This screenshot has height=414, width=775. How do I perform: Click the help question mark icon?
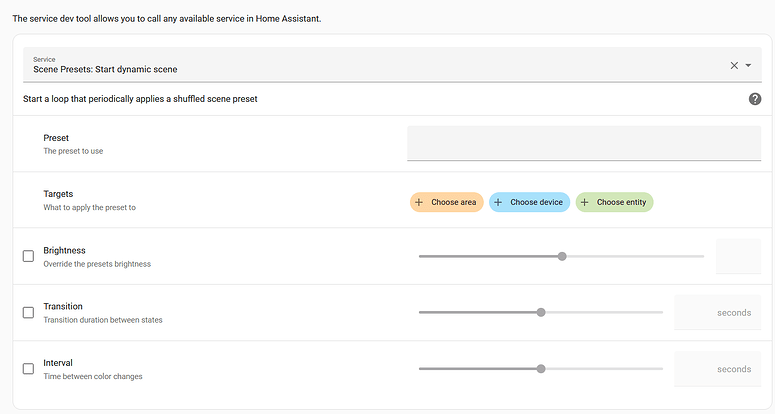tap(755, 99)
